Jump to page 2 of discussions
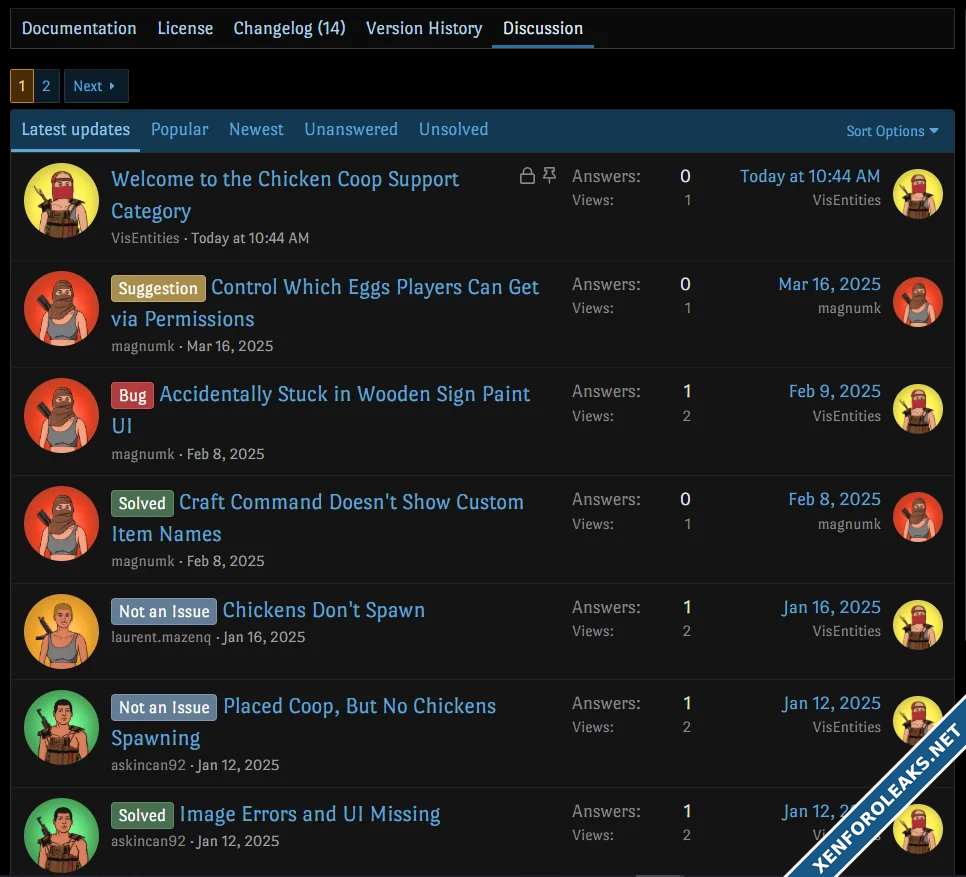 click(x=46, y=86)
